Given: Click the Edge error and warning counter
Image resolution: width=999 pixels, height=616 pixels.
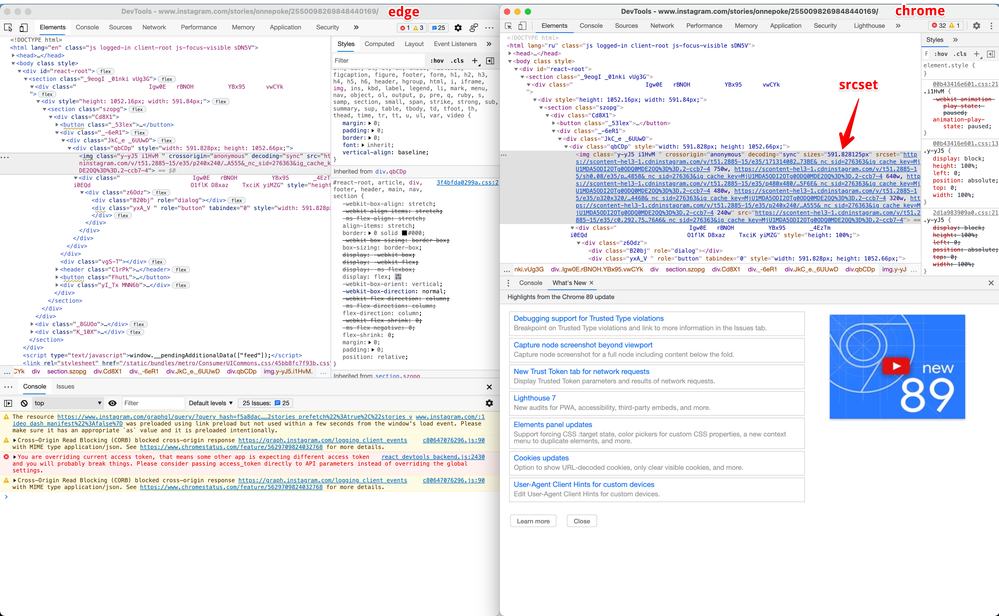Looking at the screenshot, I should click(412, 27).
